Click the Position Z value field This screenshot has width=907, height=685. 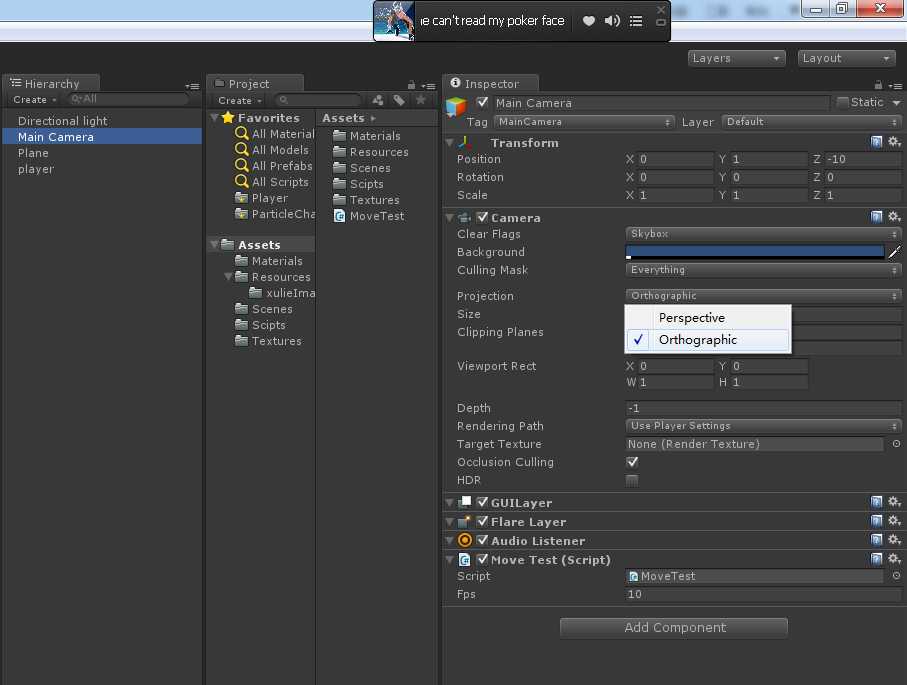(862, 159)
